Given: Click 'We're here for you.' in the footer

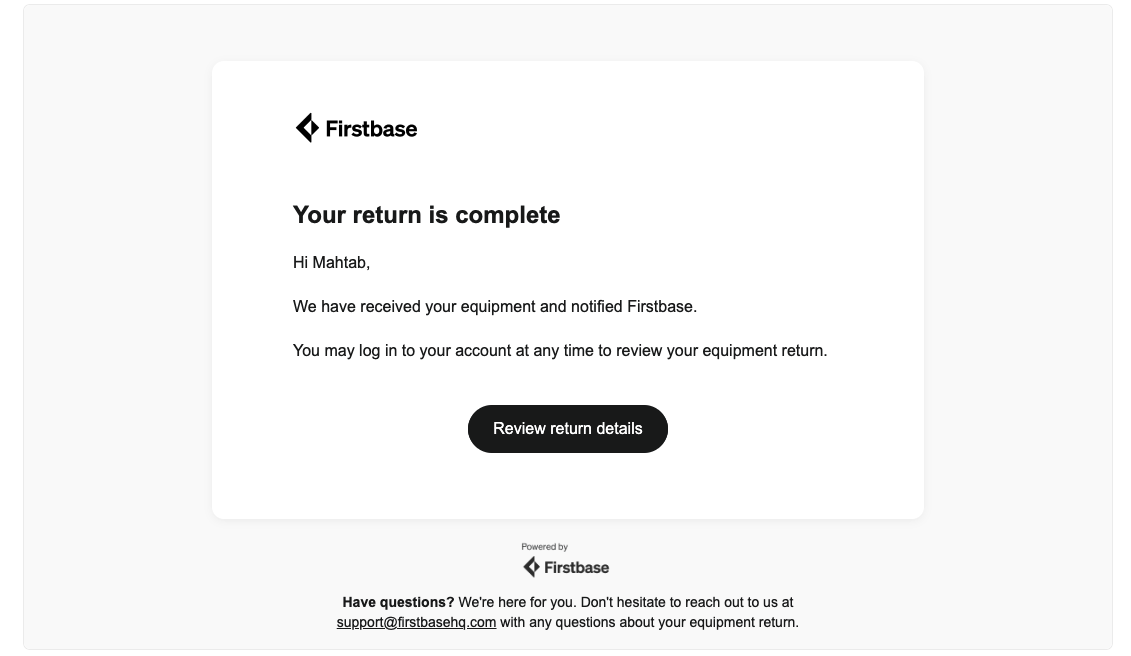Looking at the screenshot, I should [517, 602].
